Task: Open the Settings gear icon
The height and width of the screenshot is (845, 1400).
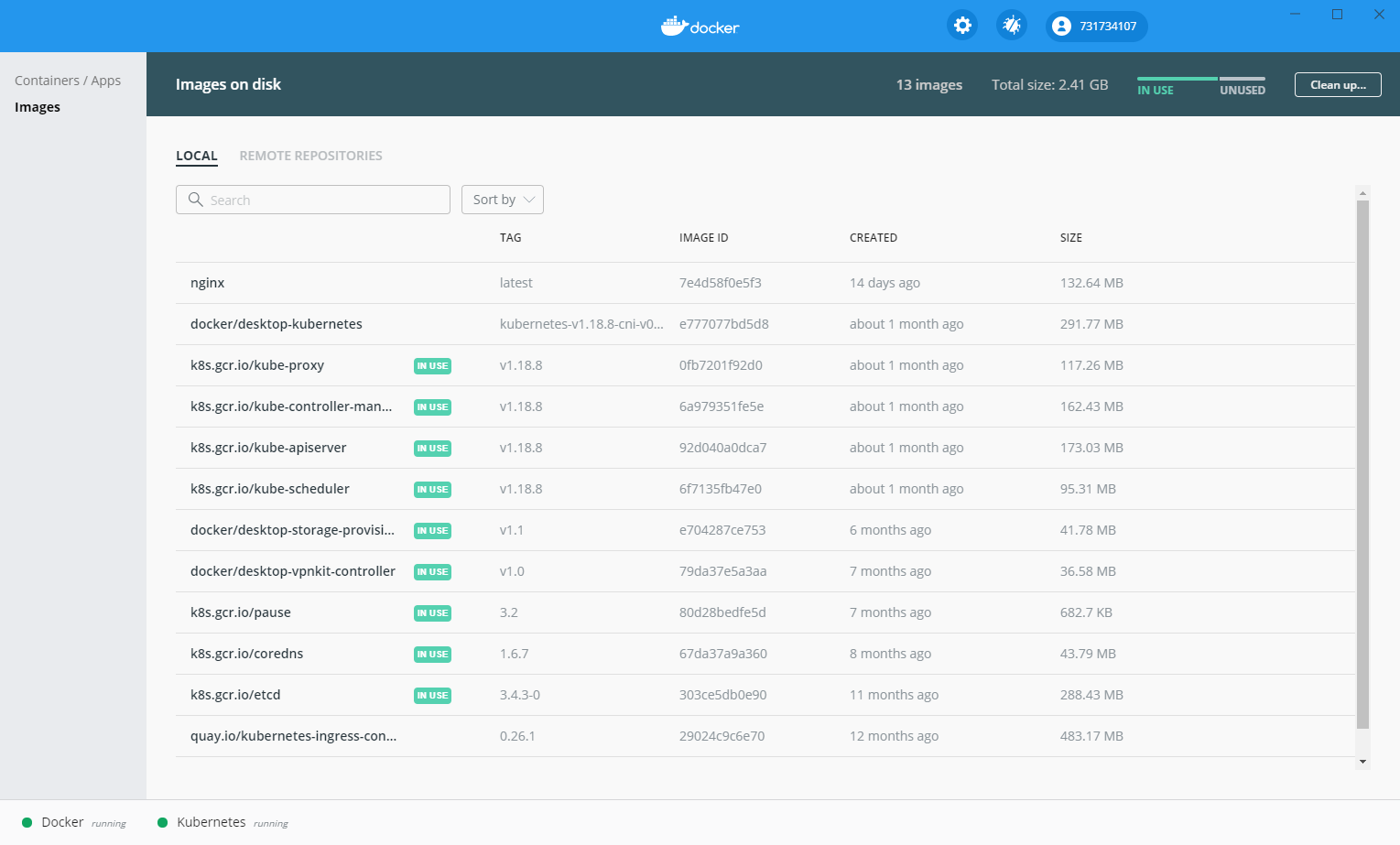Action: 962,26
